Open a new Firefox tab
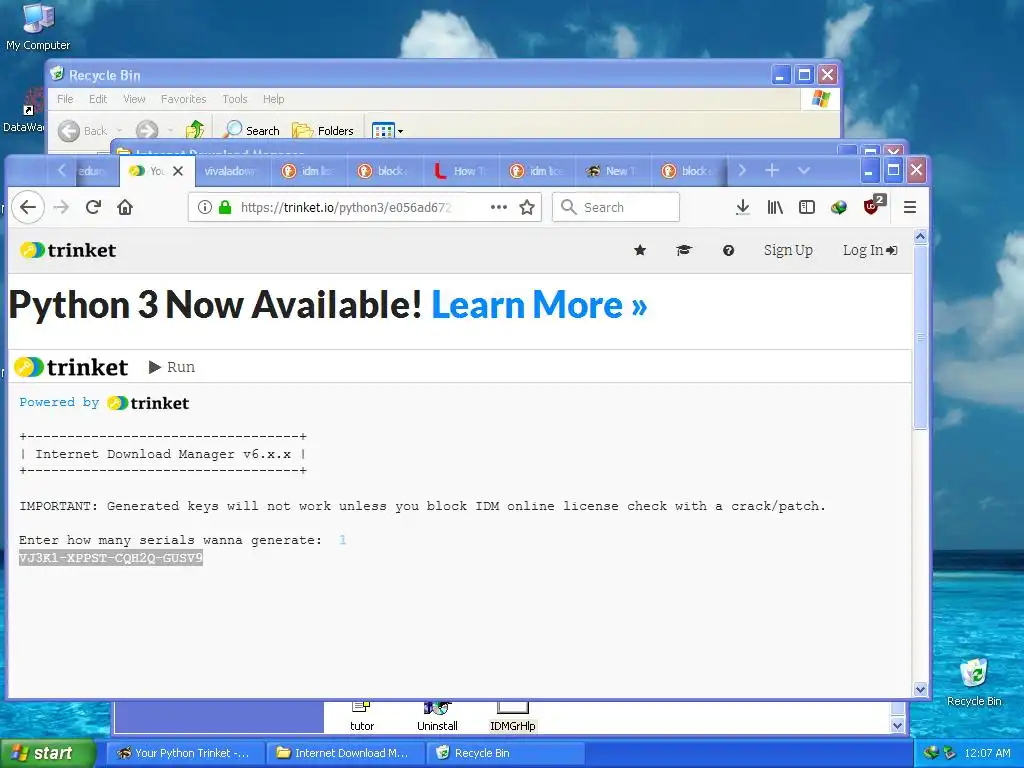 pos(772,170)
